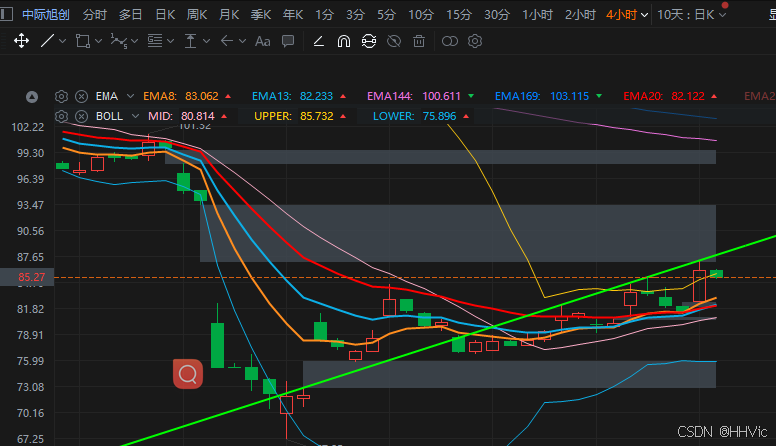Image resolution: width=776 pixels, height=446 pixels.
Task: Open EMA indicator settings gear
Action: pos(61,96)
